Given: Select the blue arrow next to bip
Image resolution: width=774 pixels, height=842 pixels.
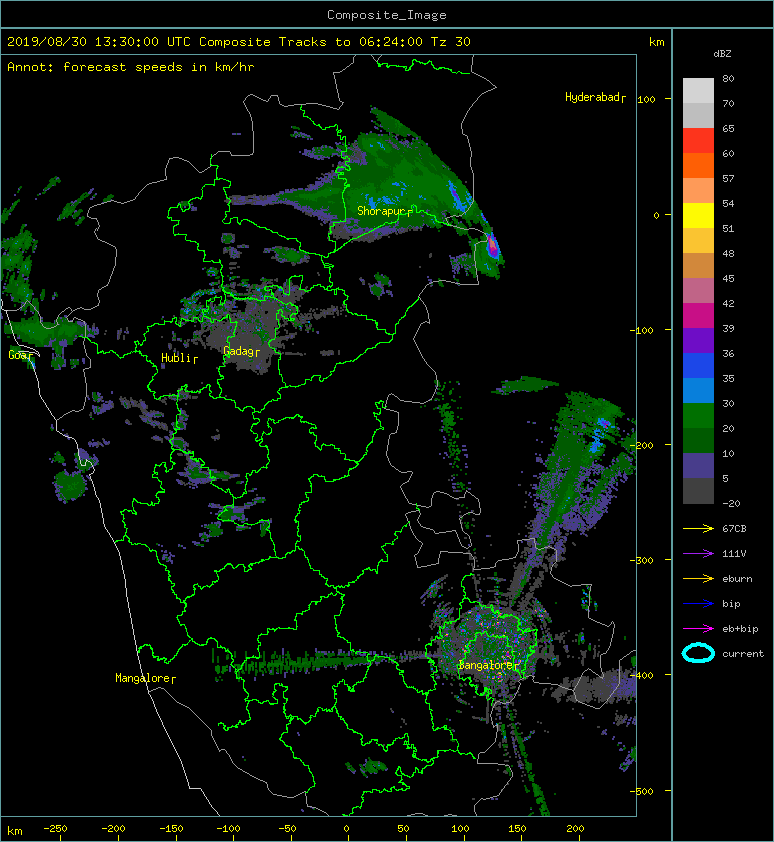Looking at the screenshot, I should click(x=698, y=604).
